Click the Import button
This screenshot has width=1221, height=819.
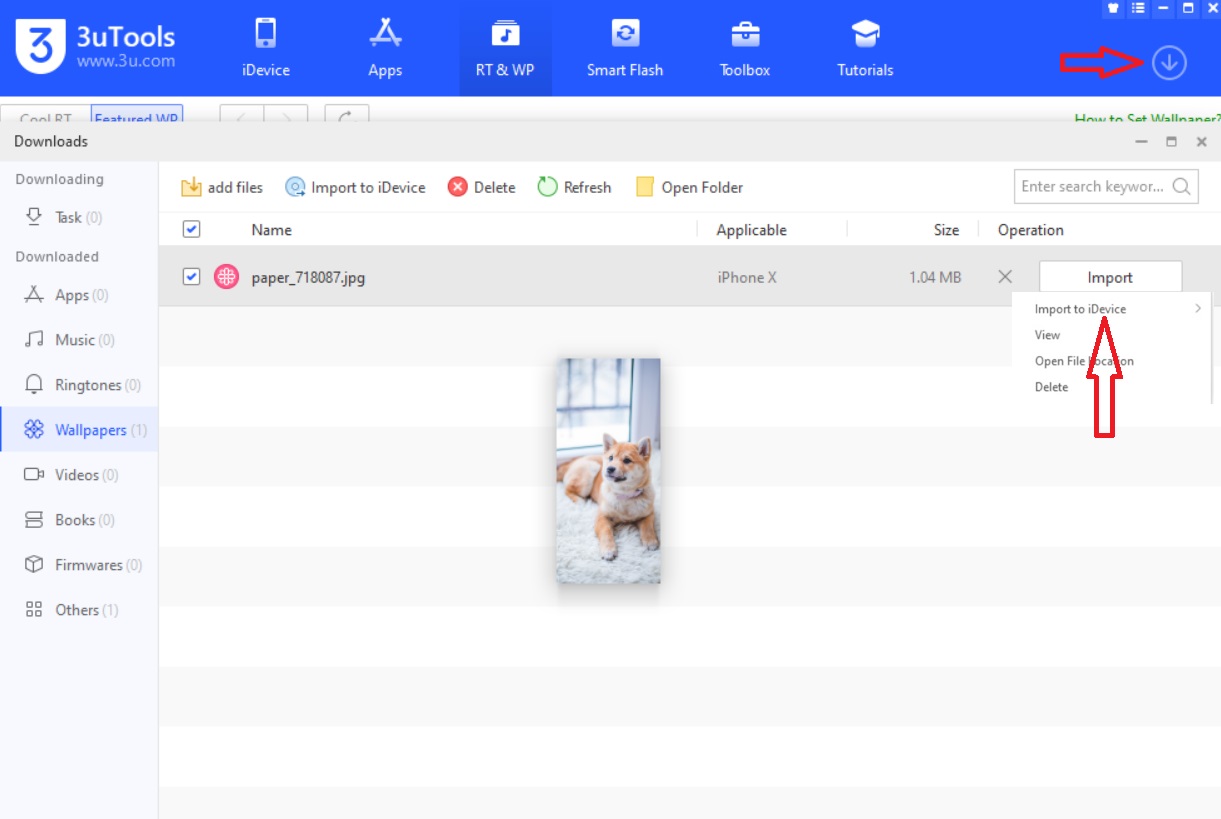[x=1110, y=277]
